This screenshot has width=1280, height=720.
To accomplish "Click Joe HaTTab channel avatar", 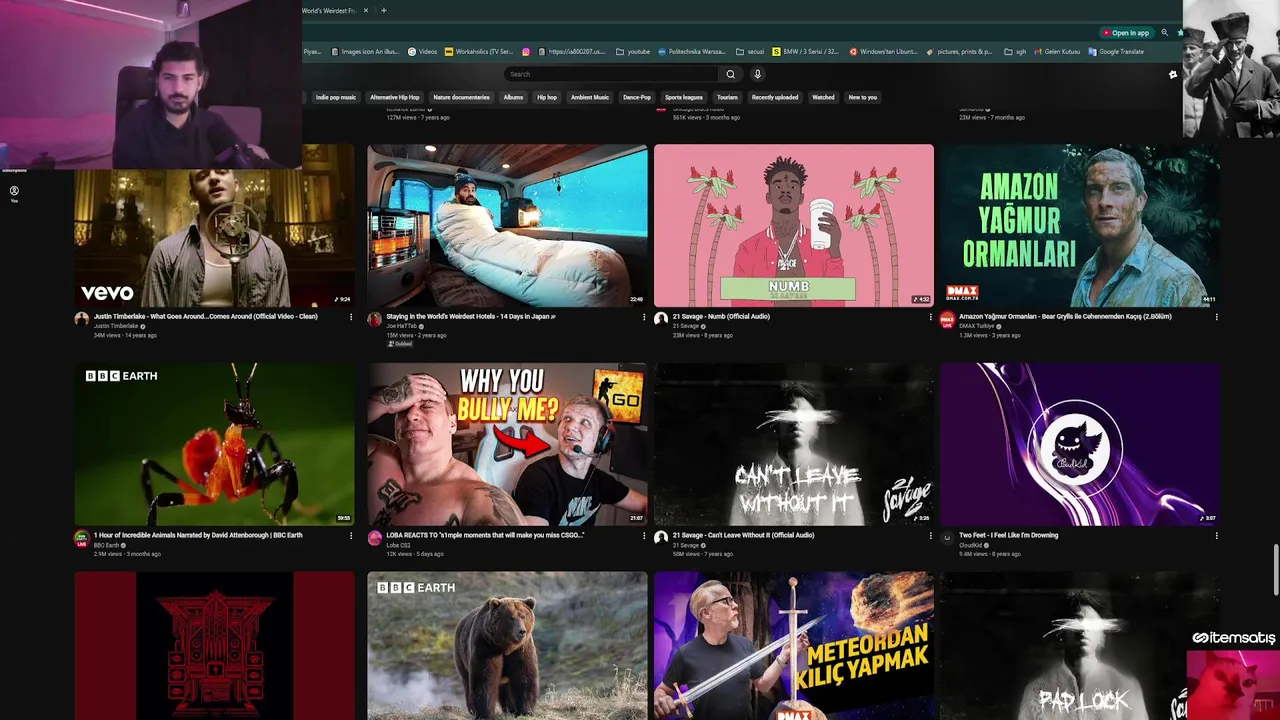I will (x=374, y=319).
